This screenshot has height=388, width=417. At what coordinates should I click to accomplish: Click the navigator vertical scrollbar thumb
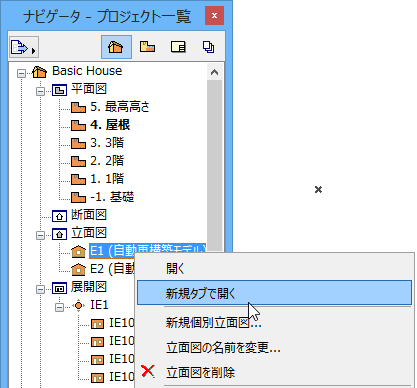point(215,165)
